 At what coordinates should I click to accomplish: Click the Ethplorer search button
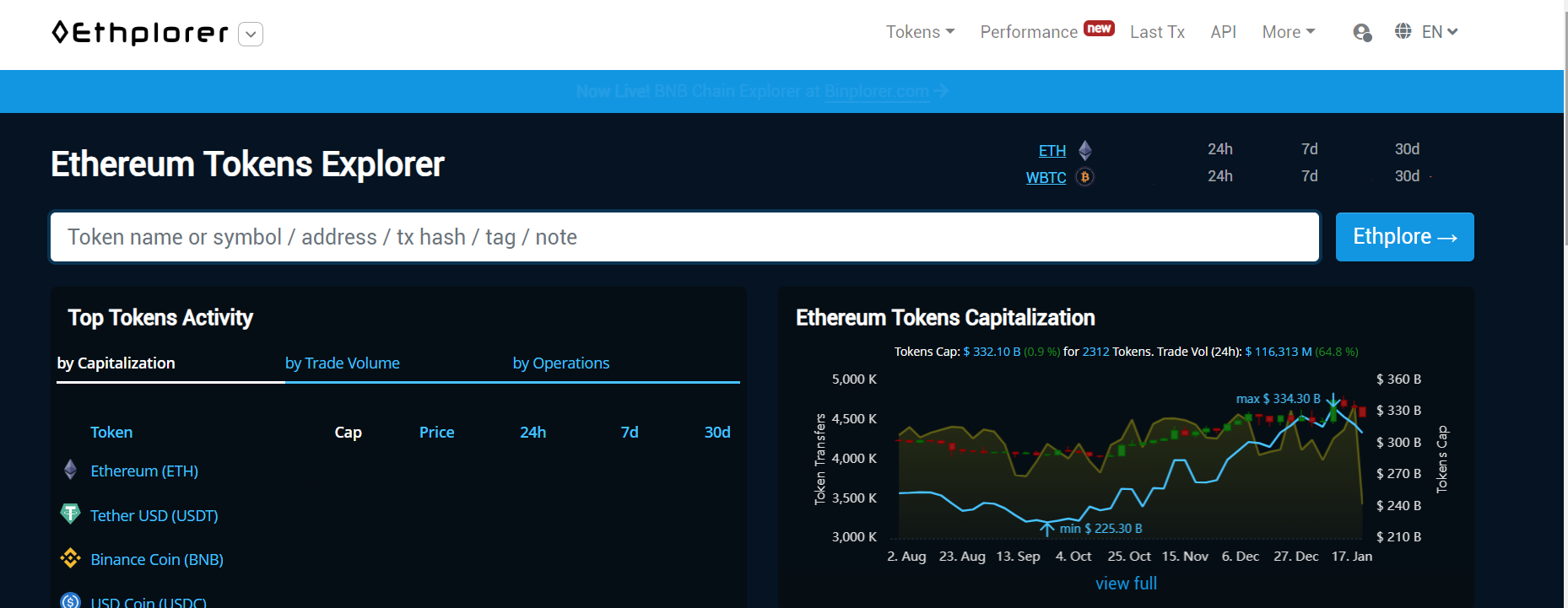point(1404,237)
